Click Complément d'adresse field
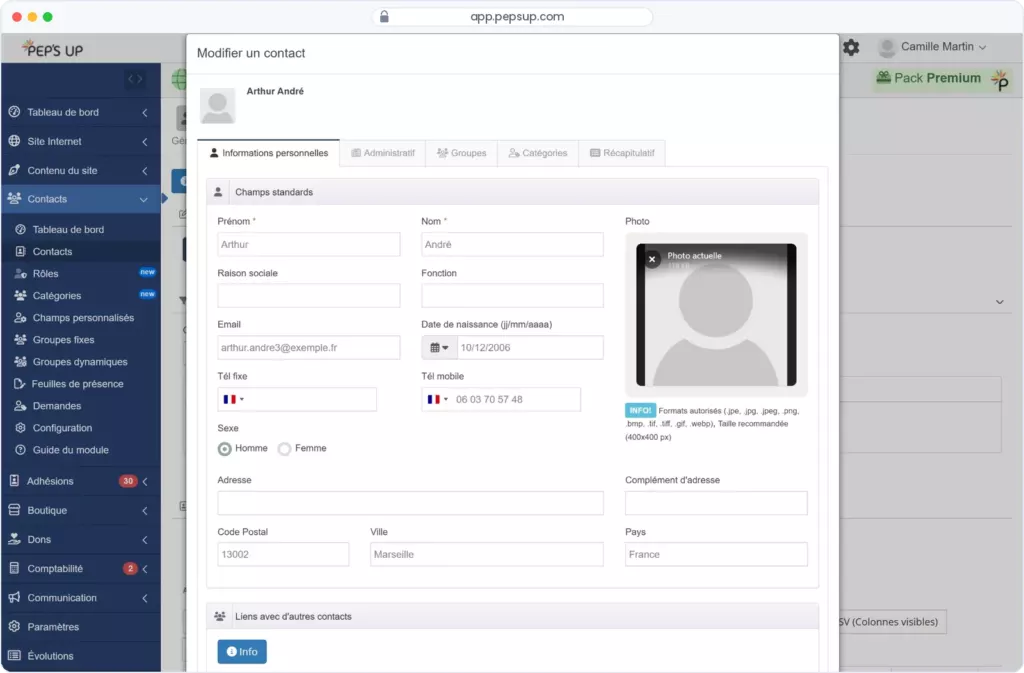Image resolution: width=1024 pixels, height=673 pixels. [716, 503]
